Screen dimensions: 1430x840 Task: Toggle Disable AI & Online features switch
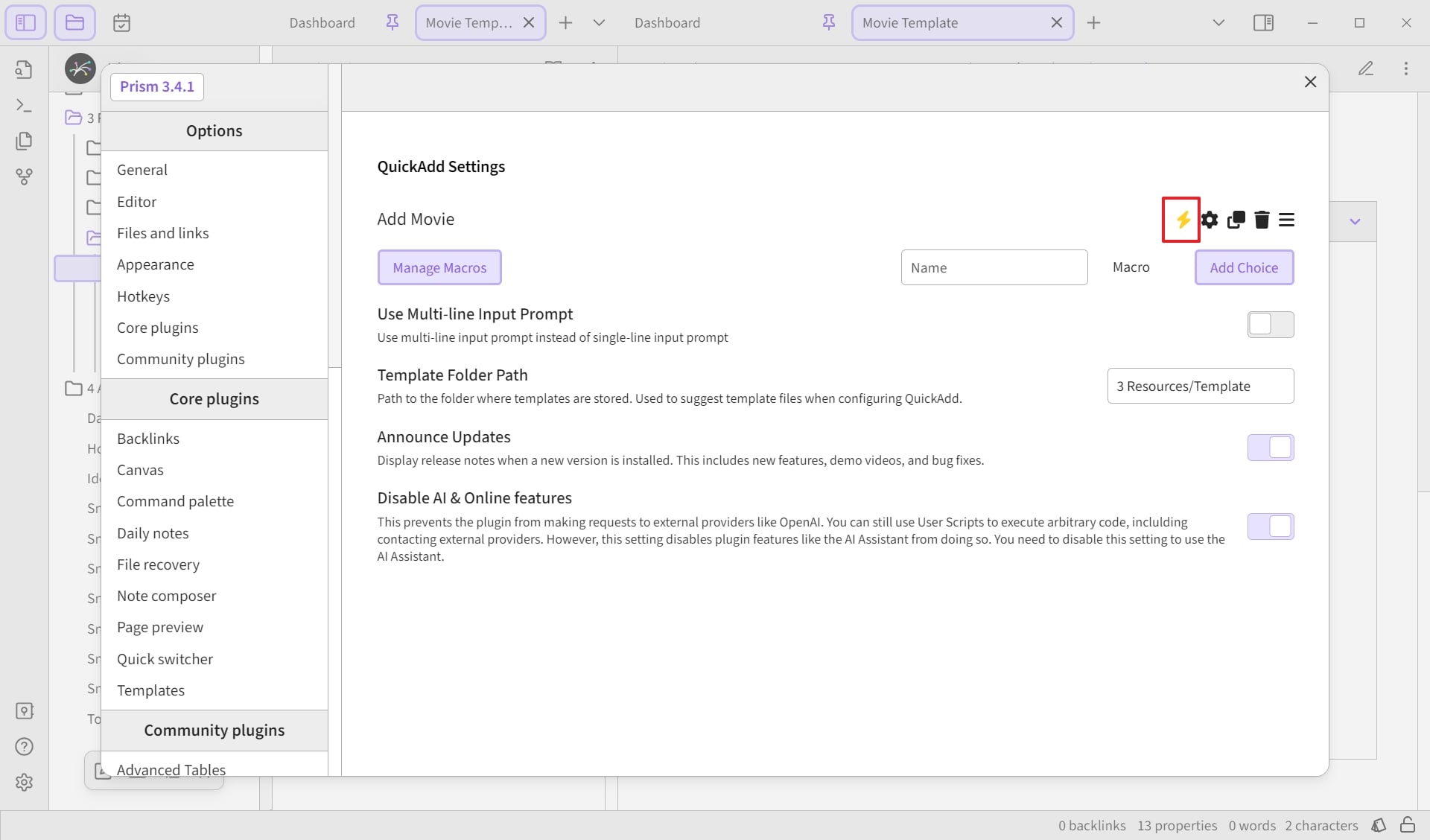click(1271, 526)
